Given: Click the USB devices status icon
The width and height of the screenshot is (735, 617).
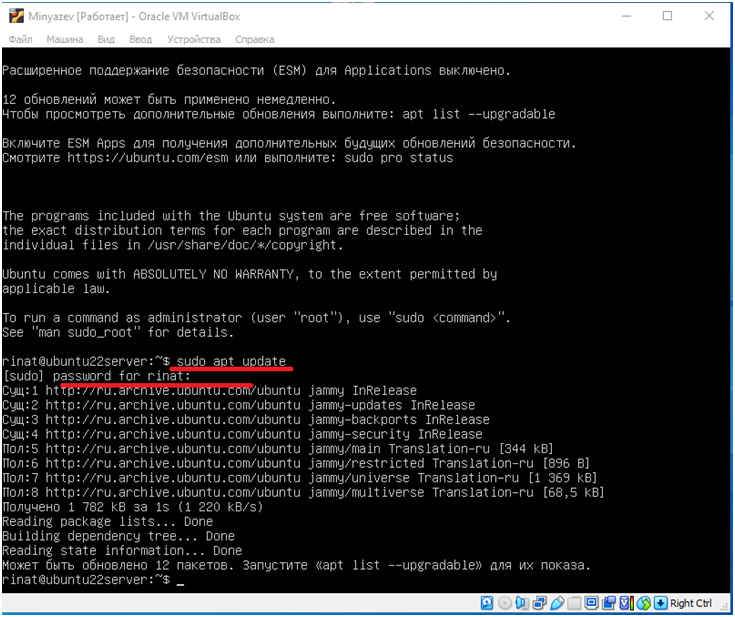Looking at the screenshot, I should click(x=557, y=603).
